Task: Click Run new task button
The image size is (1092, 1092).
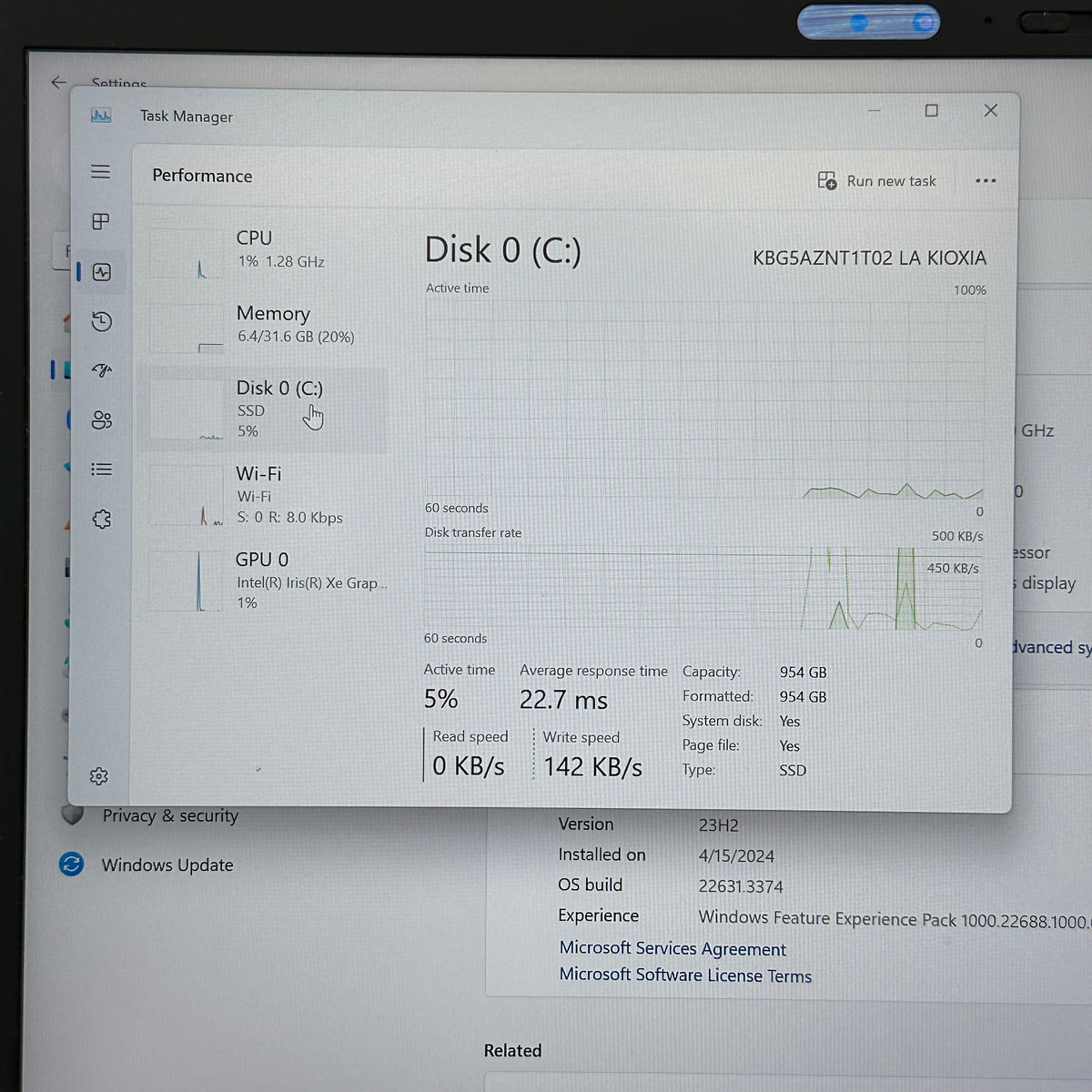Action: pyautogui.click(x=876, y=181)
